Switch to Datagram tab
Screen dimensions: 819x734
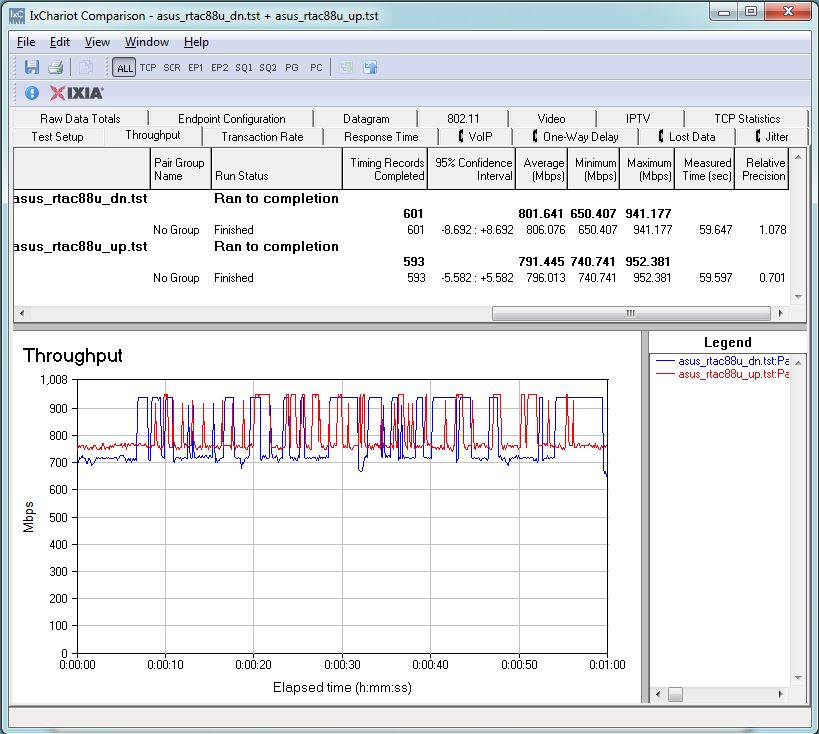(366, 119)
